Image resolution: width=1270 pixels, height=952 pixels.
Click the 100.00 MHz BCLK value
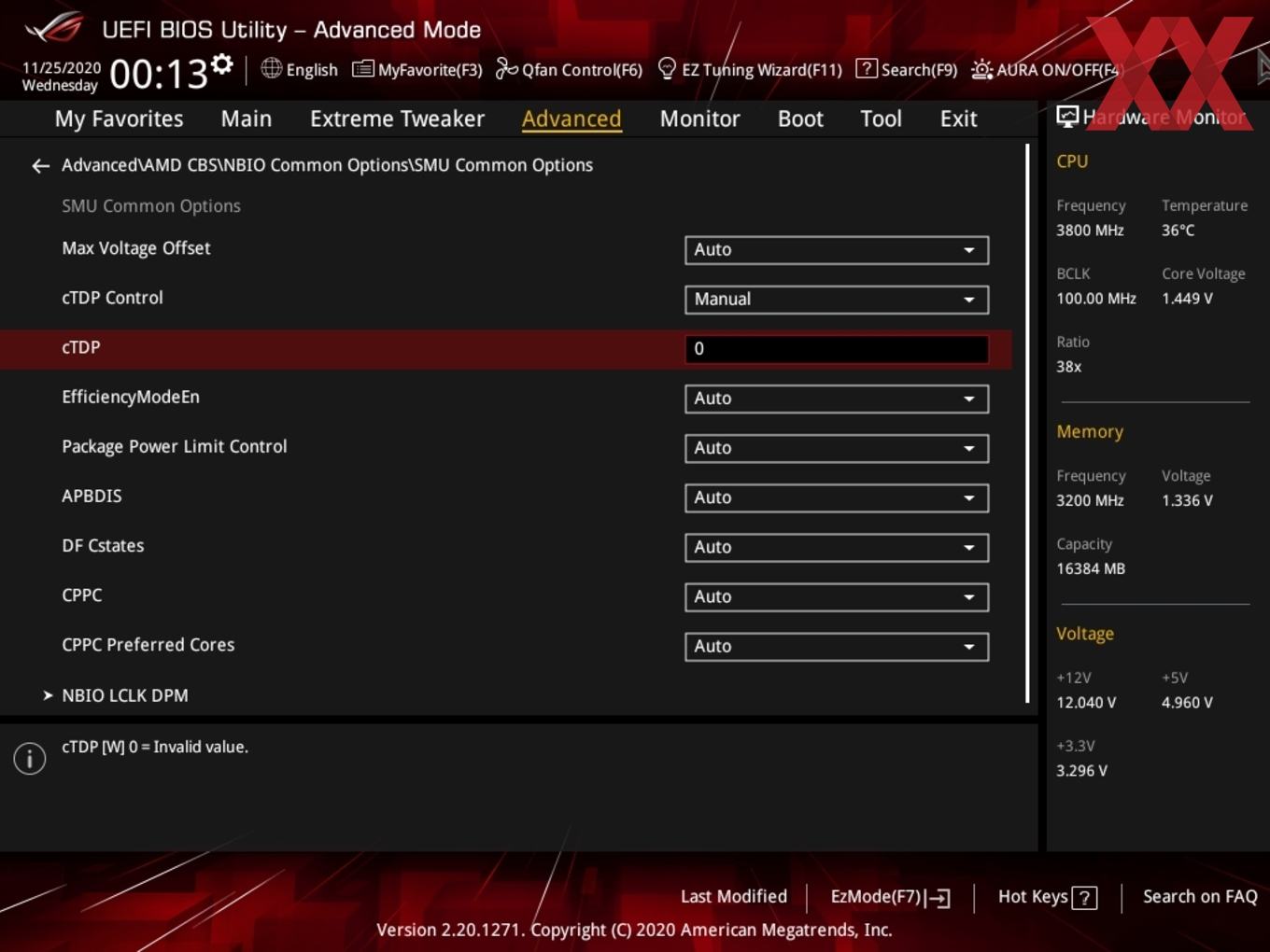(x=1096, y=299)
